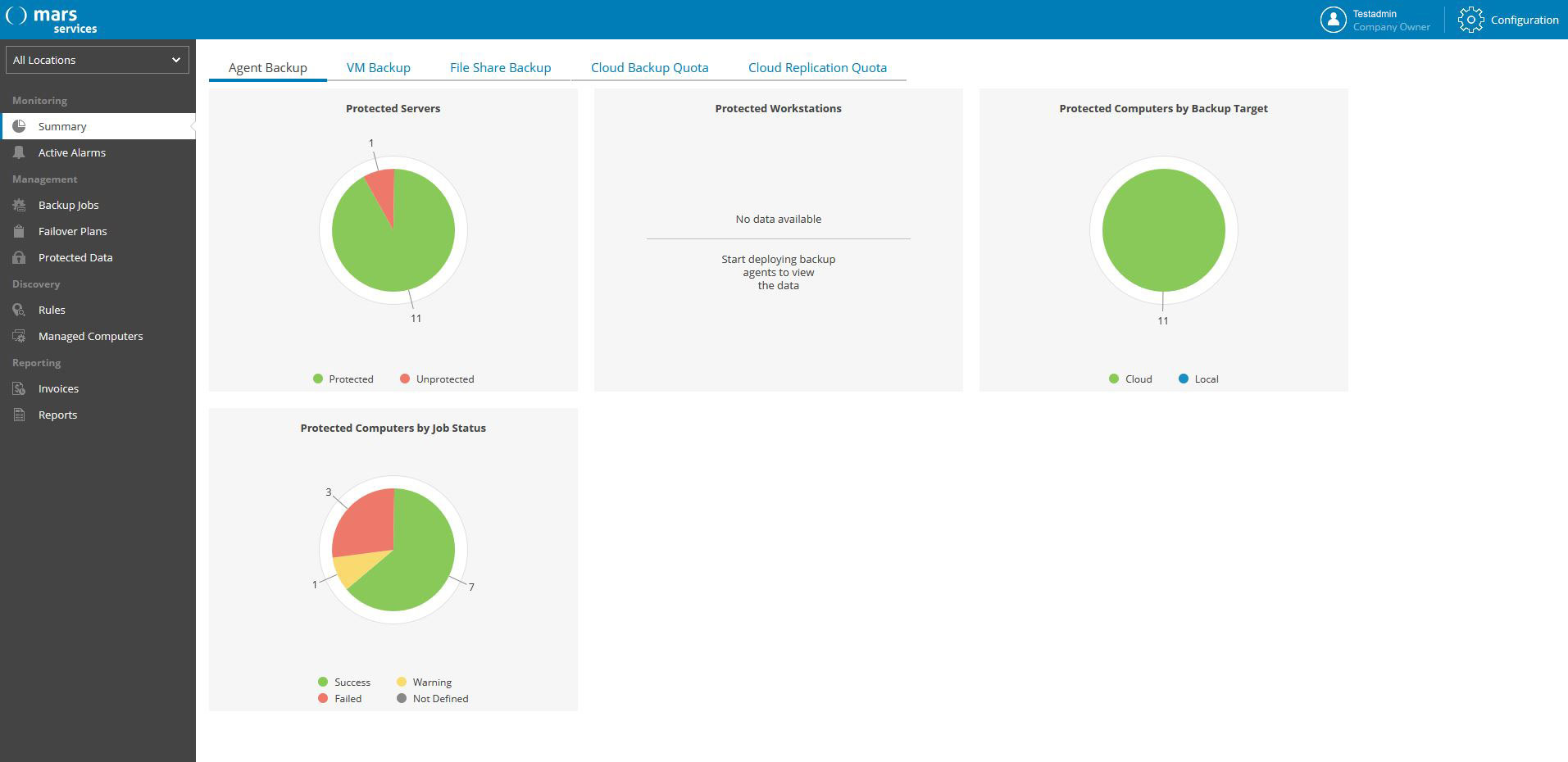
Task: Click the Failover Plans clipboard icon
Action: click(x=20, y=231)
